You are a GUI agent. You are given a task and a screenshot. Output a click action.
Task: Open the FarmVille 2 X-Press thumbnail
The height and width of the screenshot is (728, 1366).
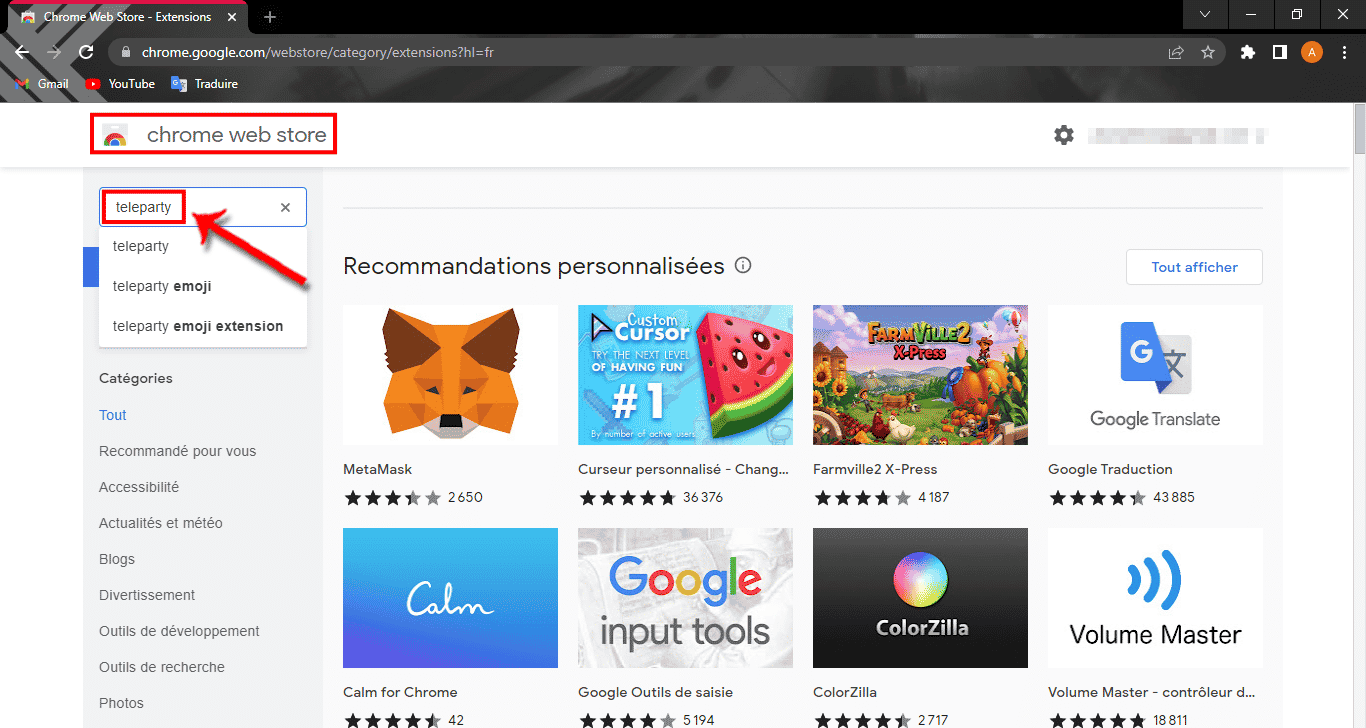920,375
